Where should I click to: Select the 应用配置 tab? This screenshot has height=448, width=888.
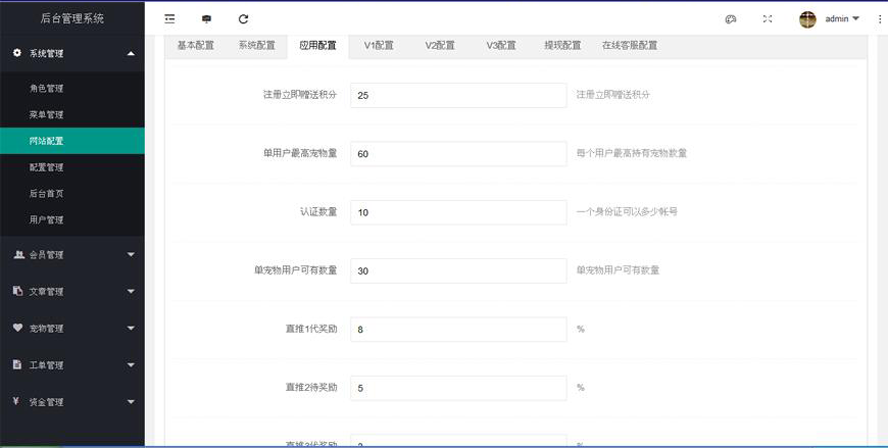click(318, 45)
